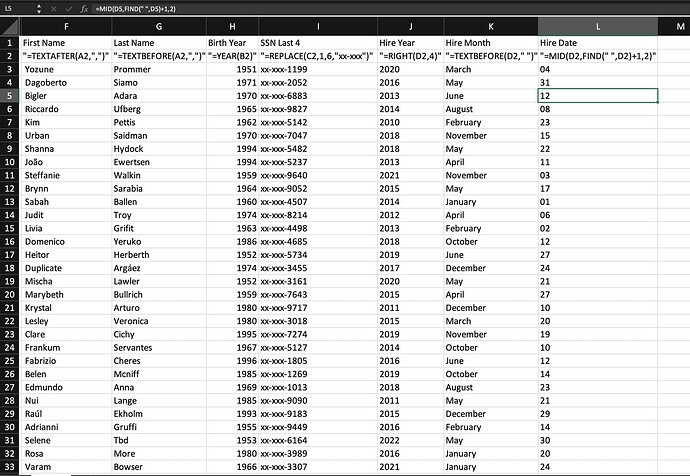Select column F header

click(x=66, y=27)
